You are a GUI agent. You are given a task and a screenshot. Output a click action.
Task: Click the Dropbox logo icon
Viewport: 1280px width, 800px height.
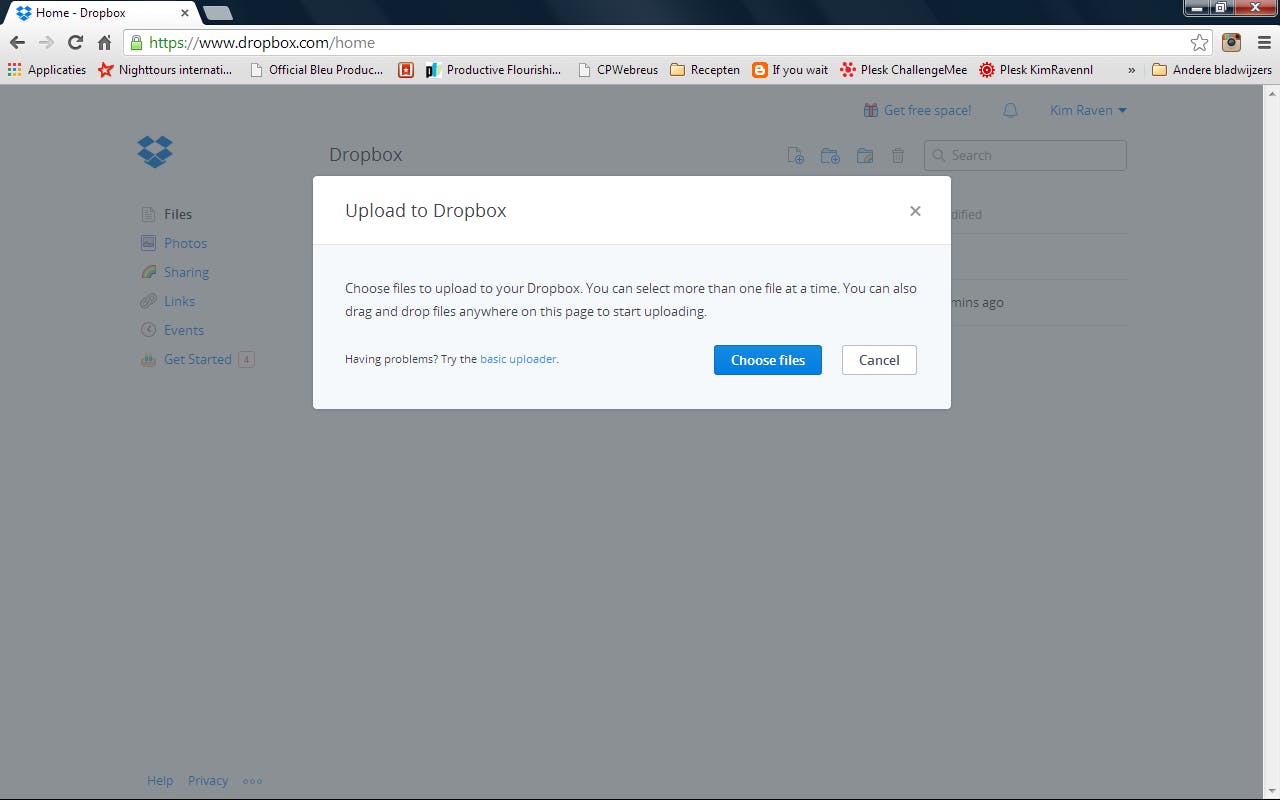(x=155, y=151)
